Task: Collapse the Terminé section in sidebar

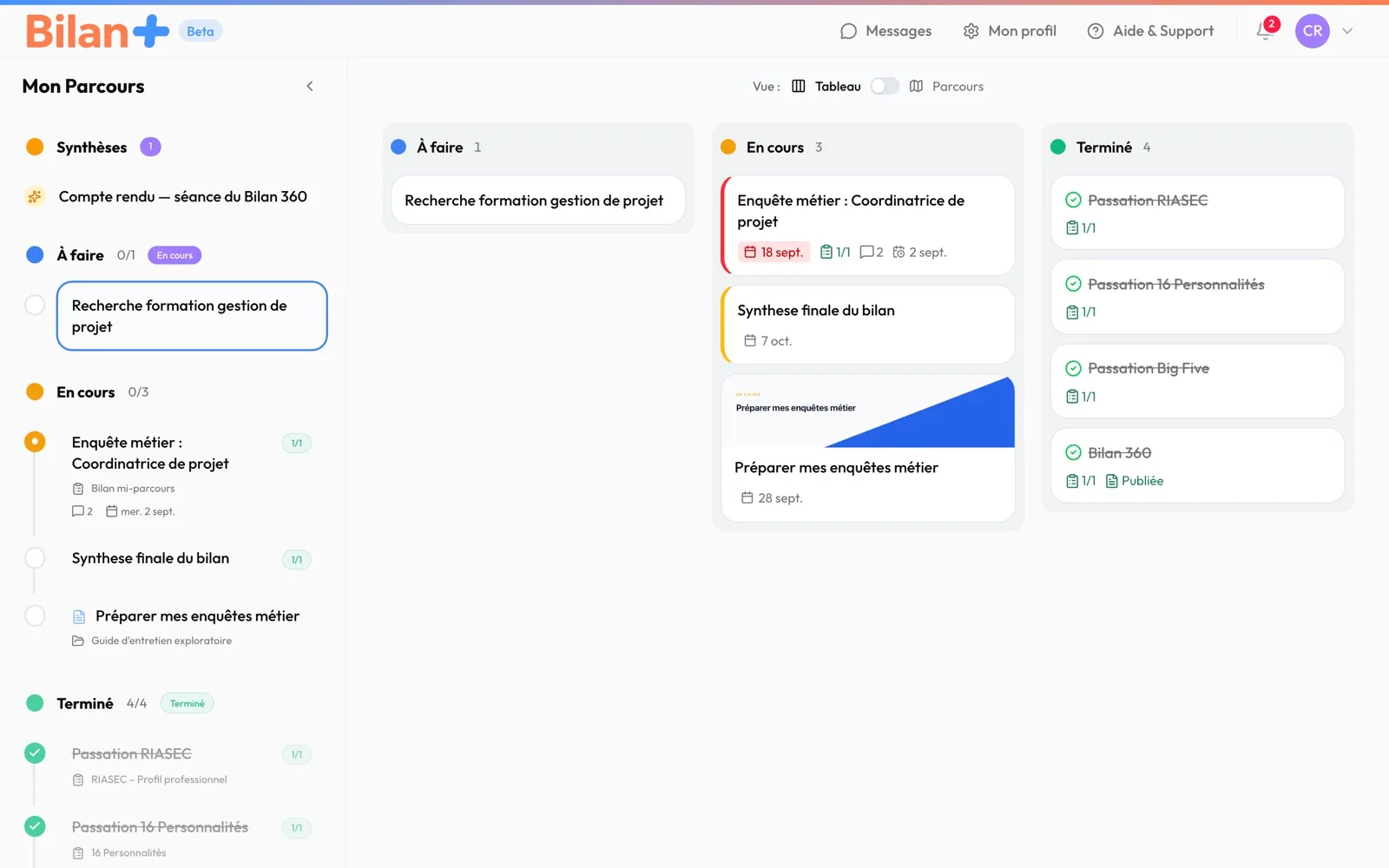Action: coord(85,703)
